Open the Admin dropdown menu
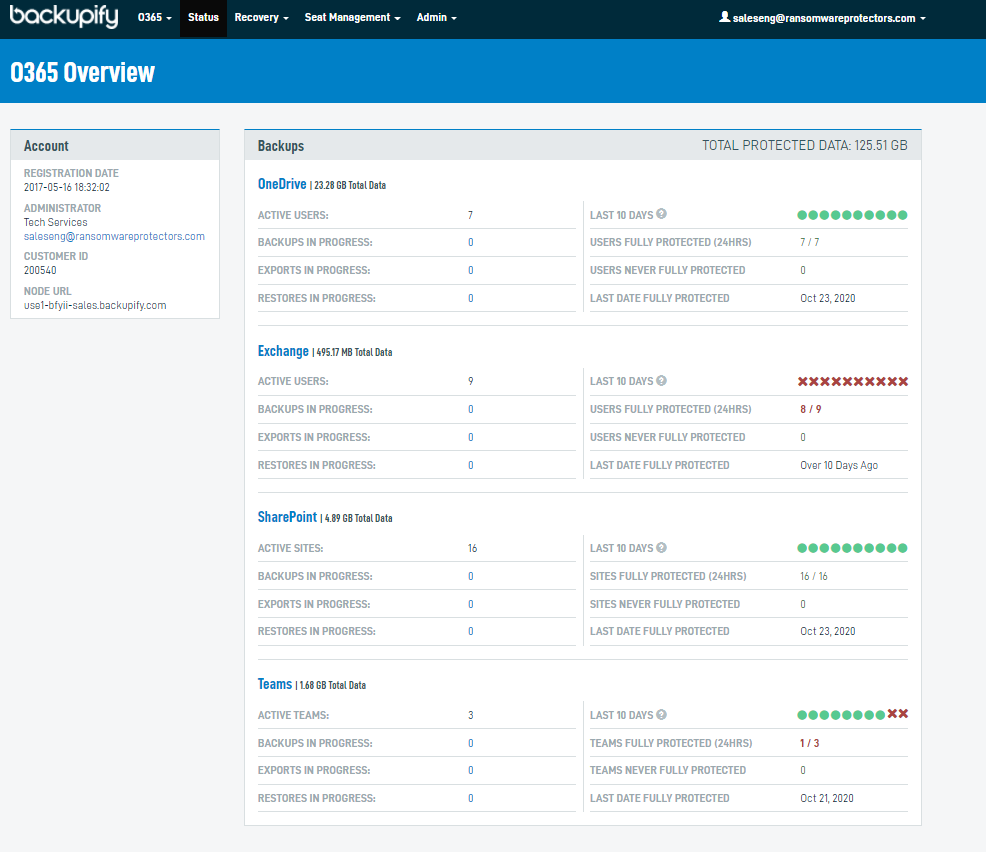 436,18
